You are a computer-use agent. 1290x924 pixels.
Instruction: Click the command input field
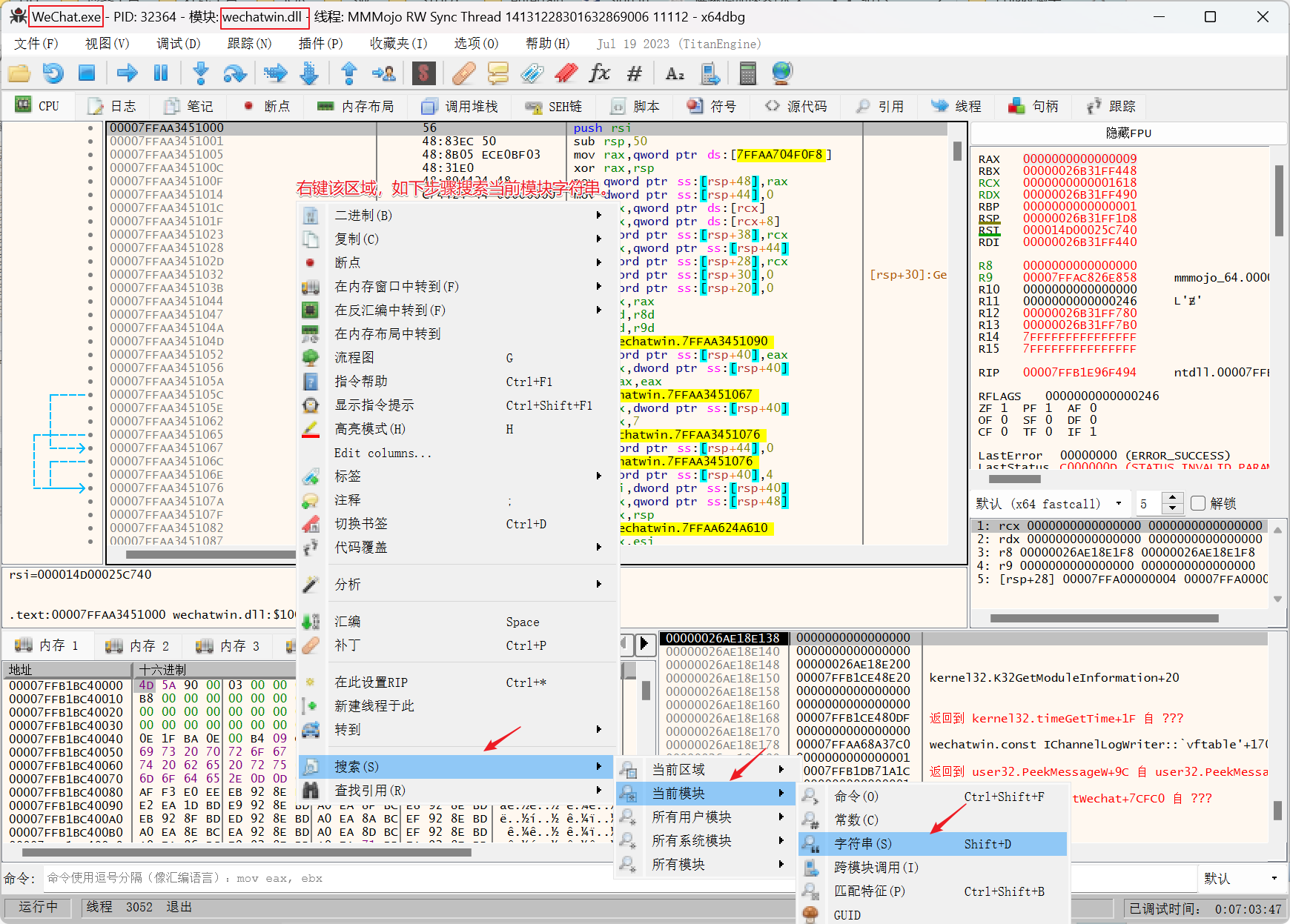[618, 878]
